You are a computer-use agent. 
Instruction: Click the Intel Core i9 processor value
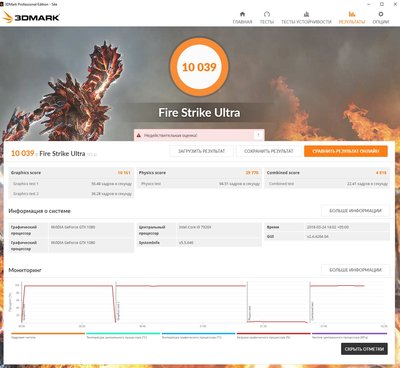(195, 227)
